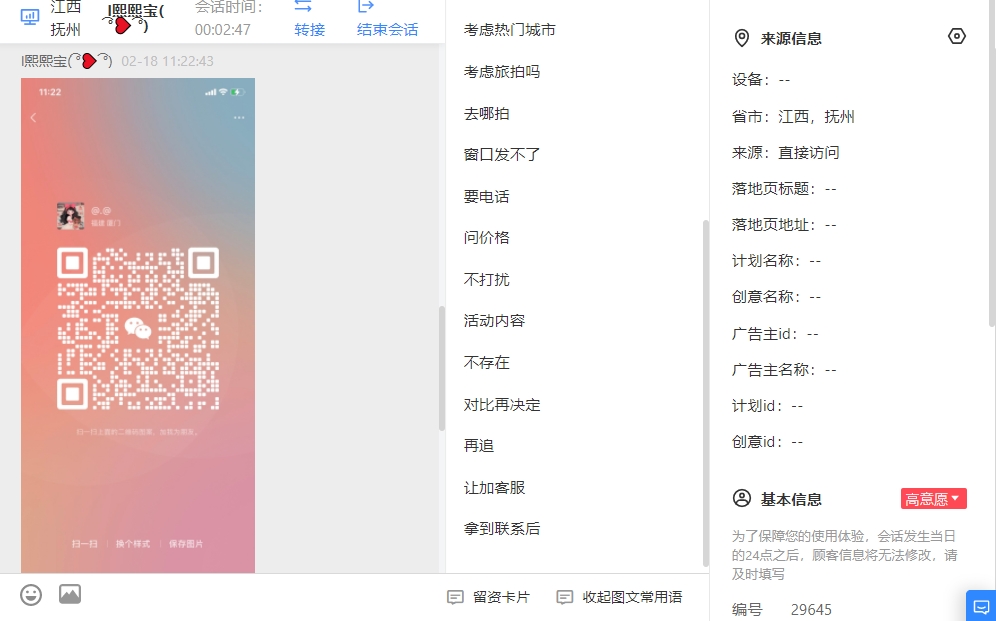Click the send image icon
Image resolution: width=996 pixels, height=621 pixels.
[70, 594]
